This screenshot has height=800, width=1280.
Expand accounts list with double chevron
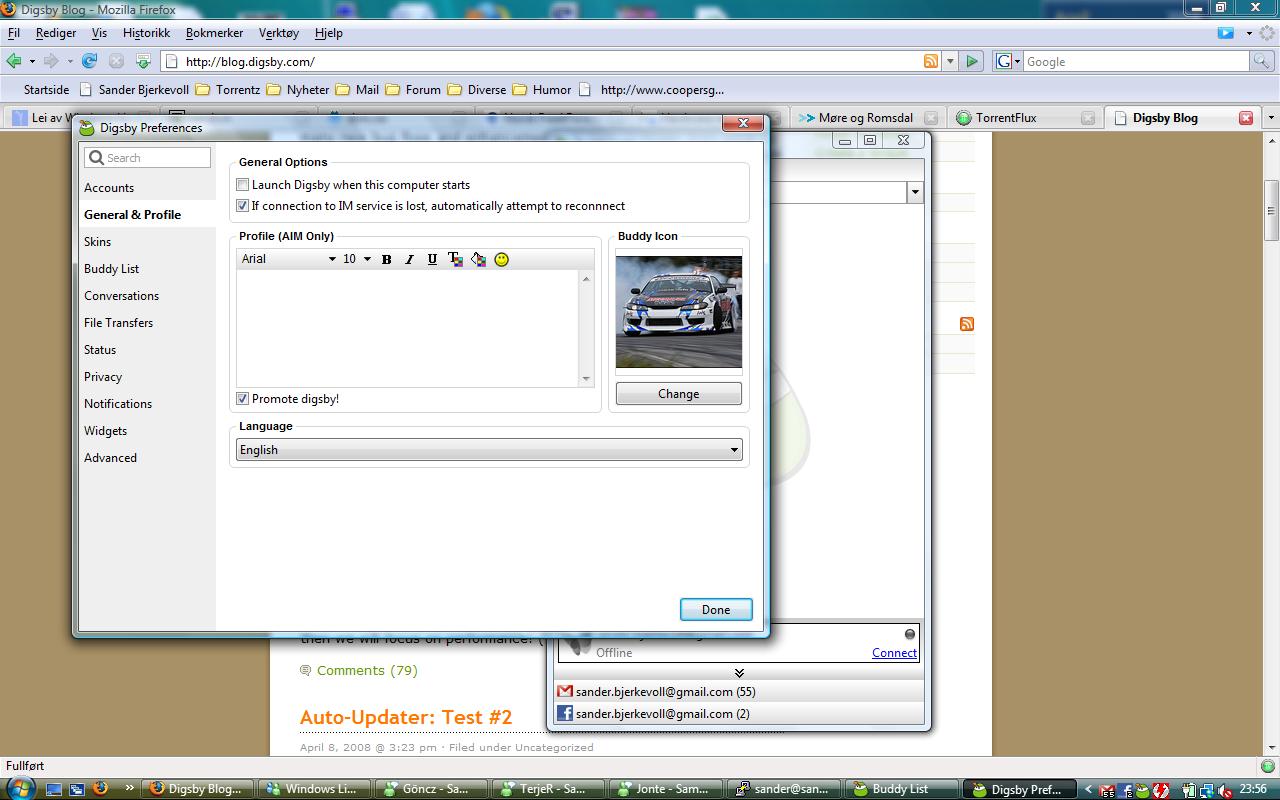coord(739,672)
